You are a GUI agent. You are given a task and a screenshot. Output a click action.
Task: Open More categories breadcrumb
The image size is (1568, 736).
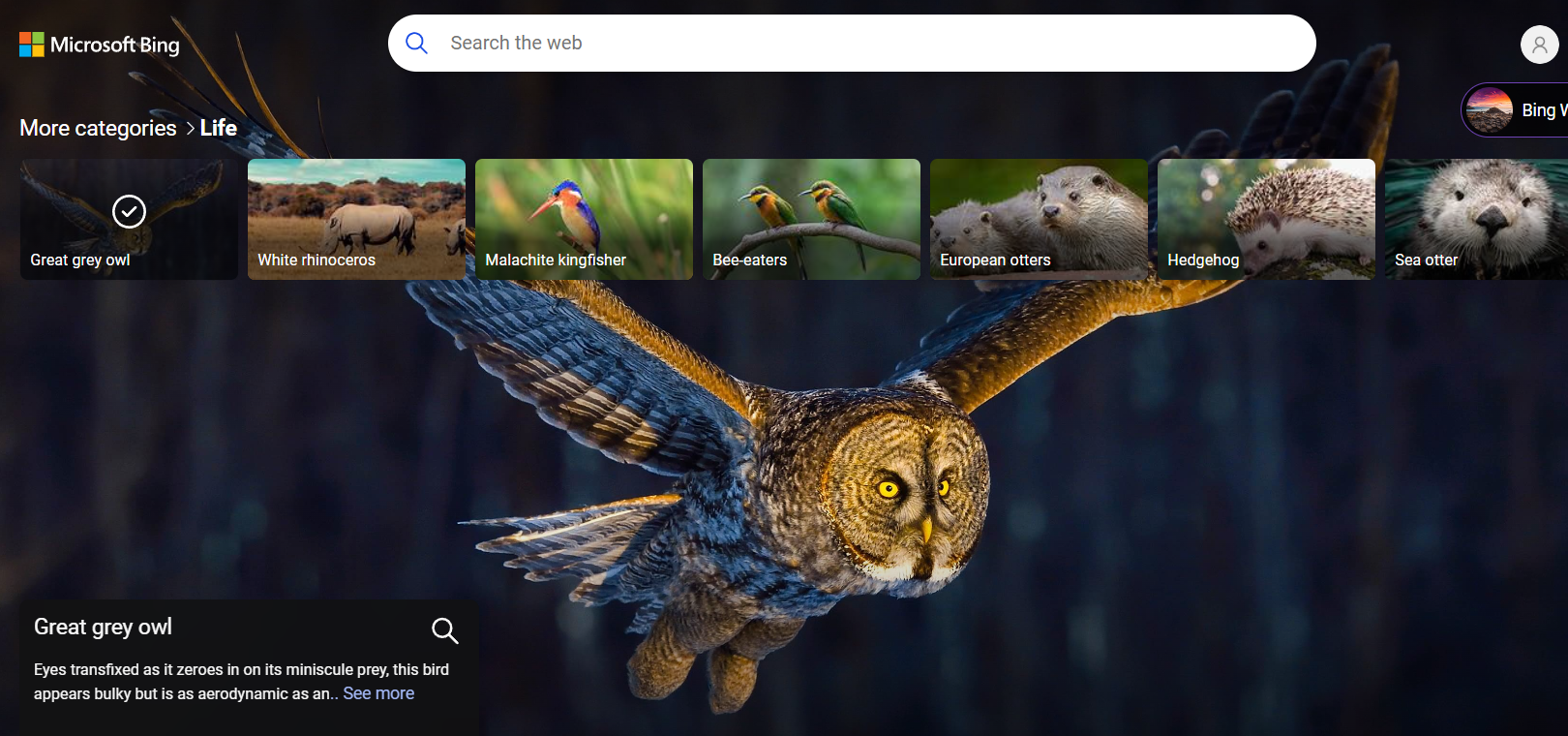pos(98,129)
